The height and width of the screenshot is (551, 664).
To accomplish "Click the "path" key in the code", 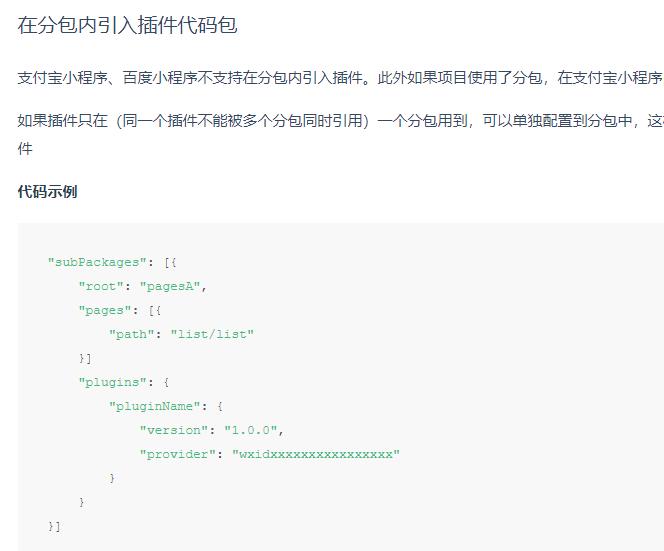I will 132,334.
